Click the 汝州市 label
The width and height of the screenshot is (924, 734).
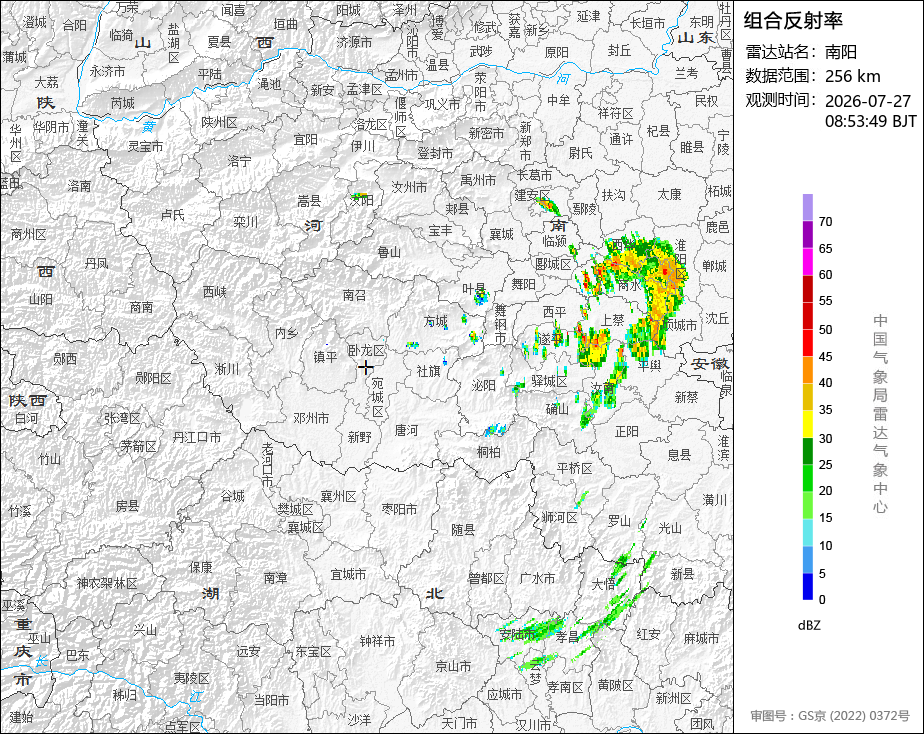coord(410,187)
